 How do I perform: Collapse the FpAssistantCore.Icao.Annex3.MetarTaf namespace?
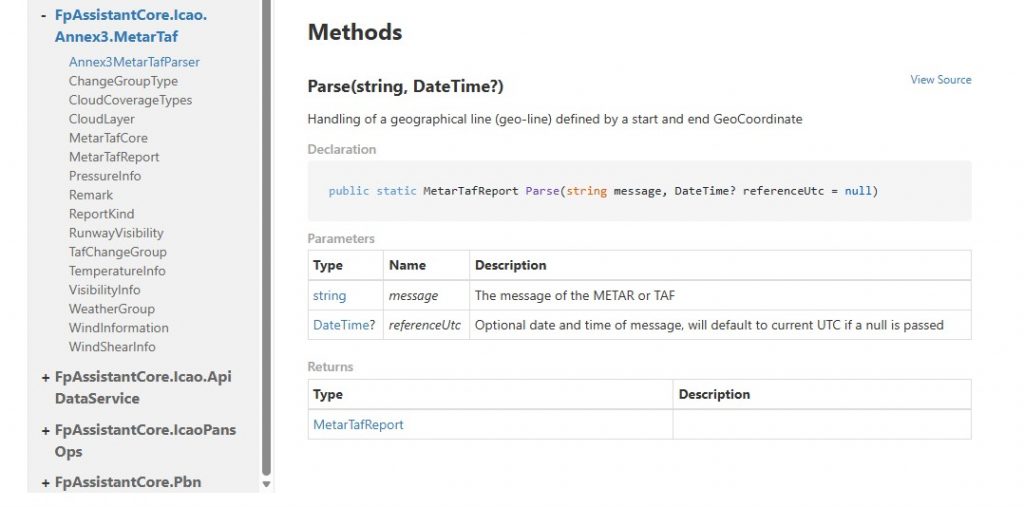[x=45, y=16]
